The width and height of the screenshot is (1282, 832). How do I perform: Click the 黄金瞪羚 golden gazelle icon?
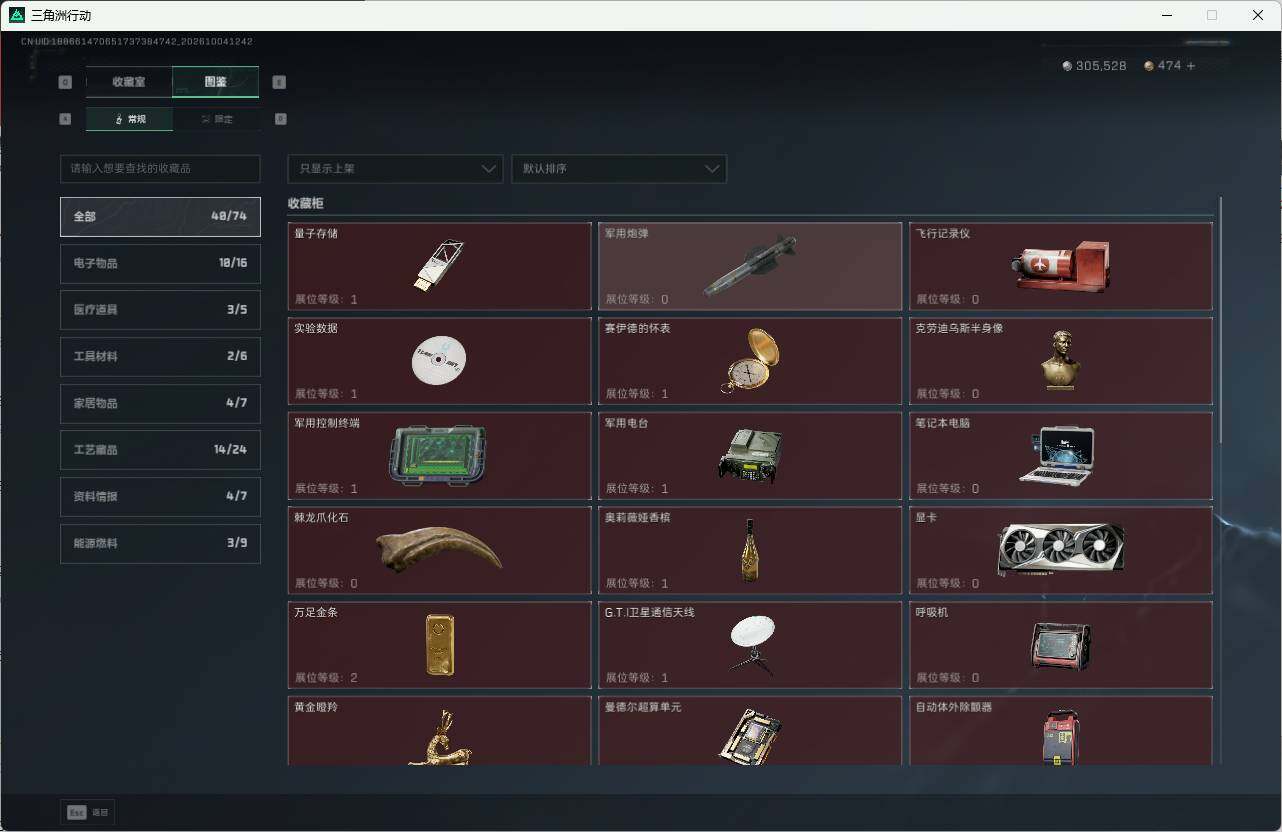pyautogui.click(x=440, y=738)
